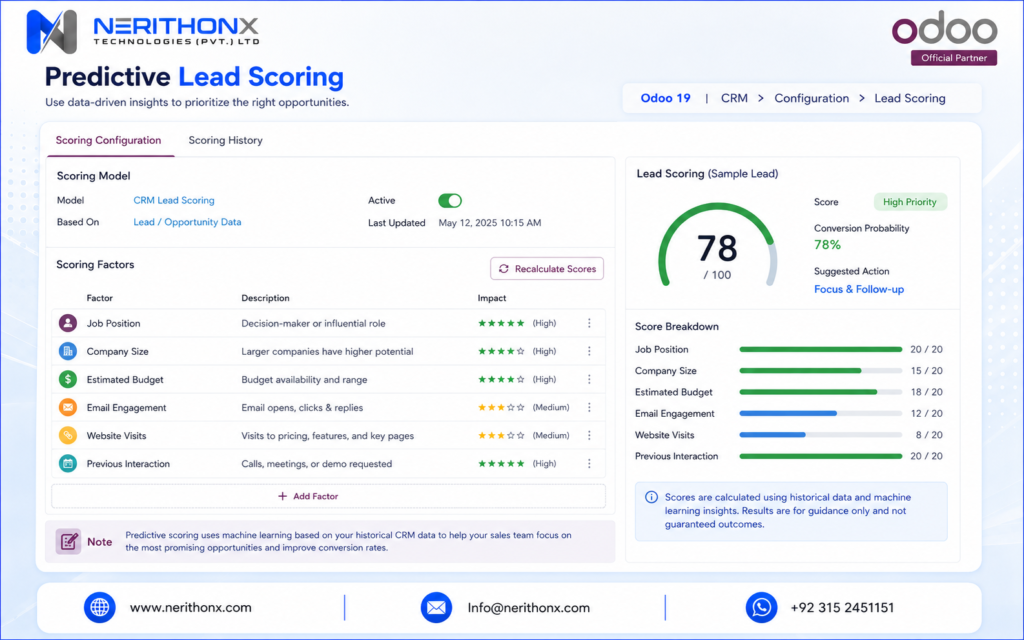Click the Job Position factor icon
Screen dimensions: 1024x640
click(68, 323)
